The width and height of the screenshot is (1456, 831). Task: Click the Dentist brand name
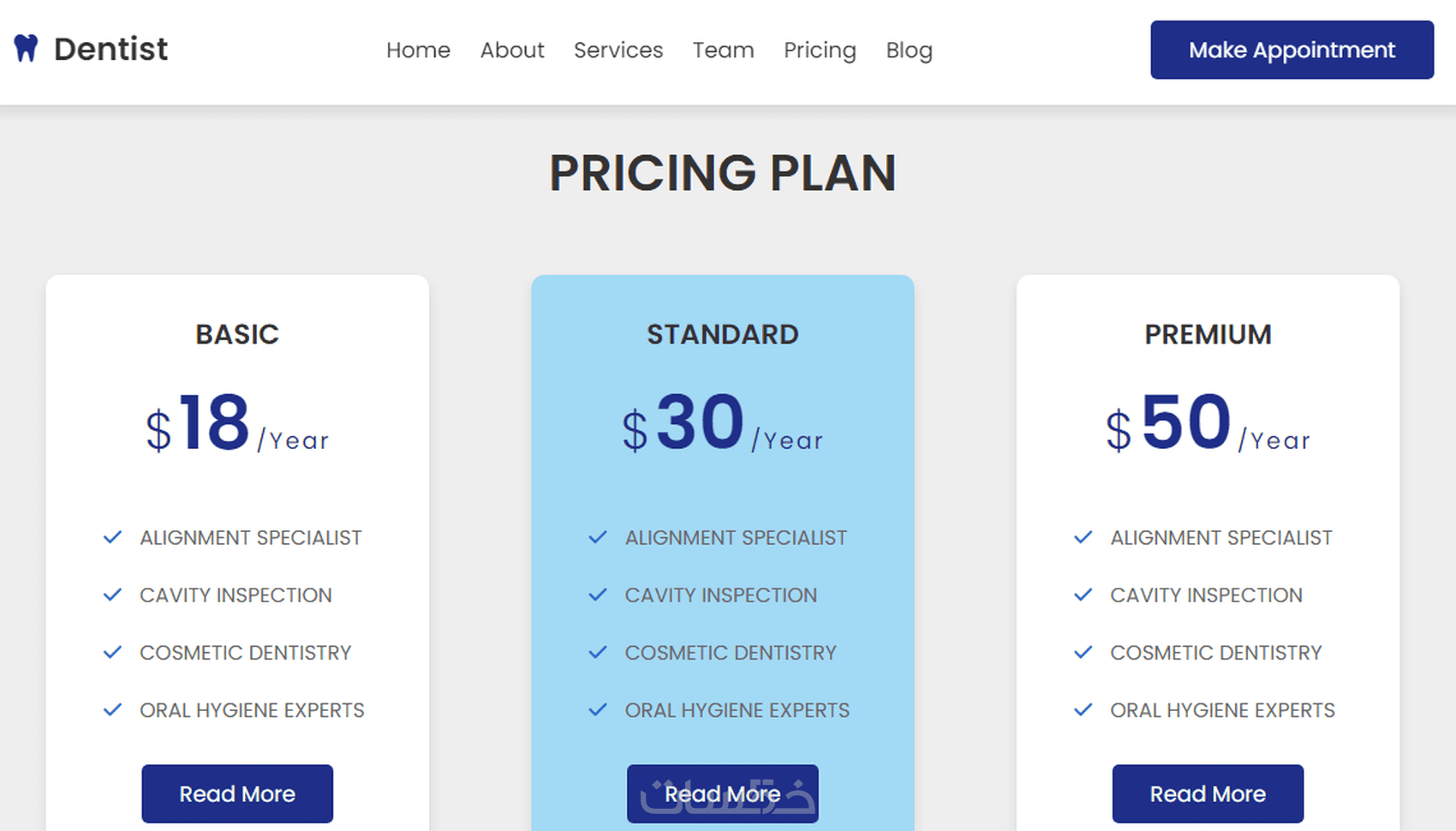tap(110, 50)
